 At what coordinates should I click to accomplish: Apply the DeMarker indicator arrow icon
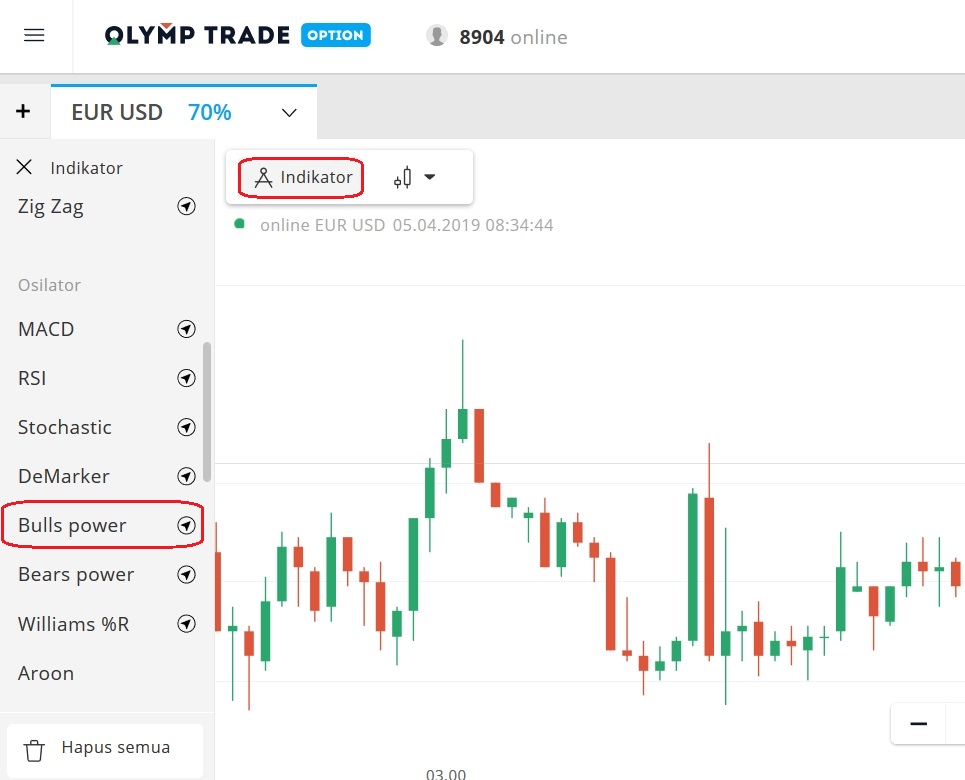point(186,476)
